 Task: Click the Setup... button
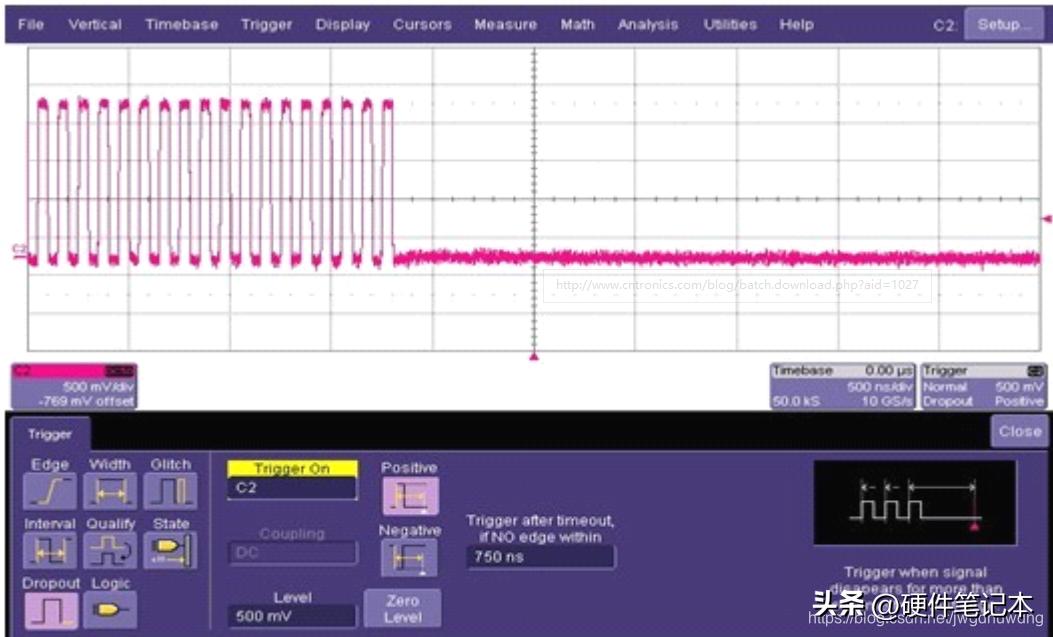click(1004, 24)
